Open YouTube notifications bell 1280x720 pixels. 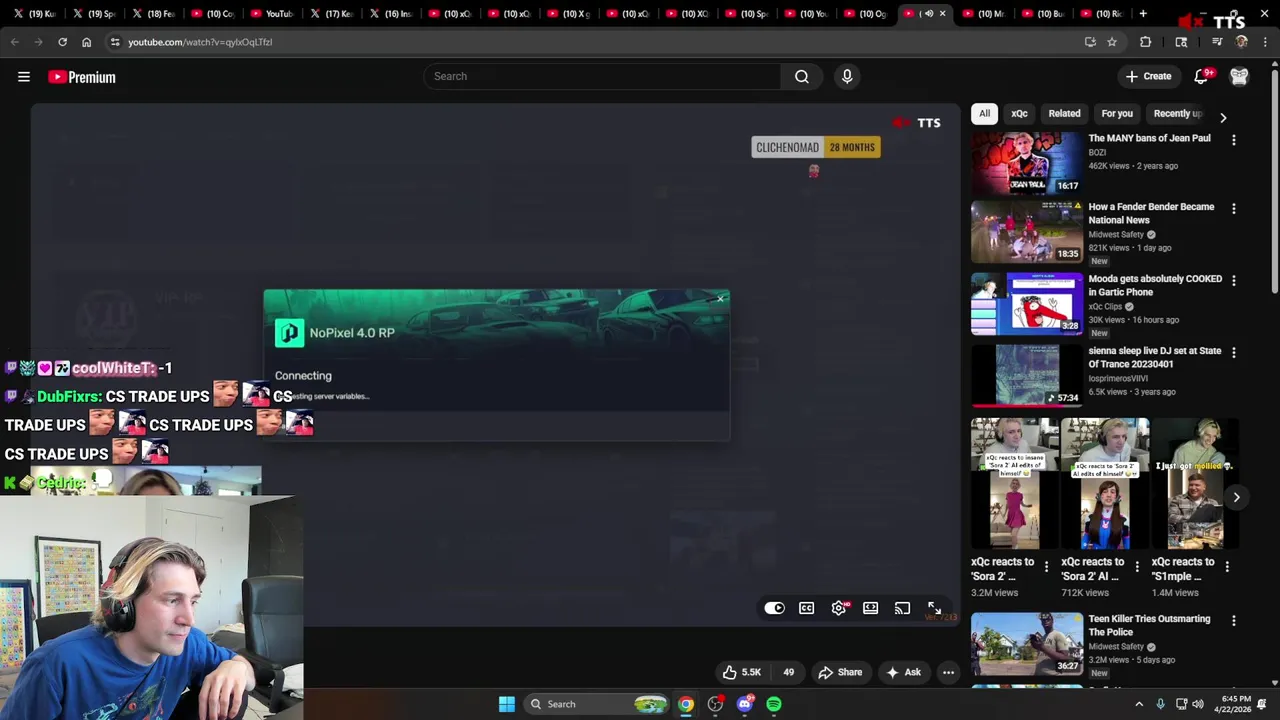[x=1201, y=76]
